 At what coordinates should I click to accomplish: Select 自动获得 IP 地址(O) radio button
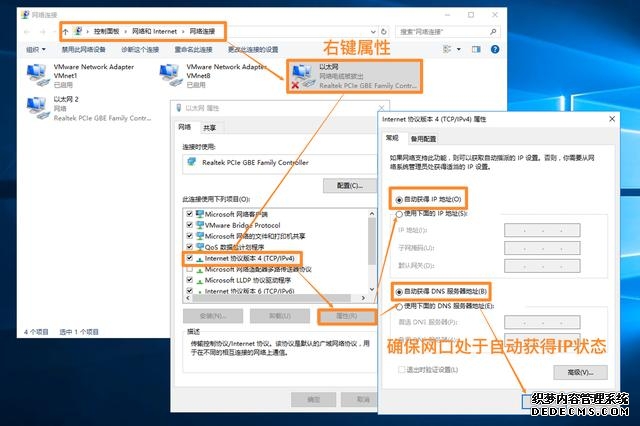pyautogui.click(x=399, y=200)
